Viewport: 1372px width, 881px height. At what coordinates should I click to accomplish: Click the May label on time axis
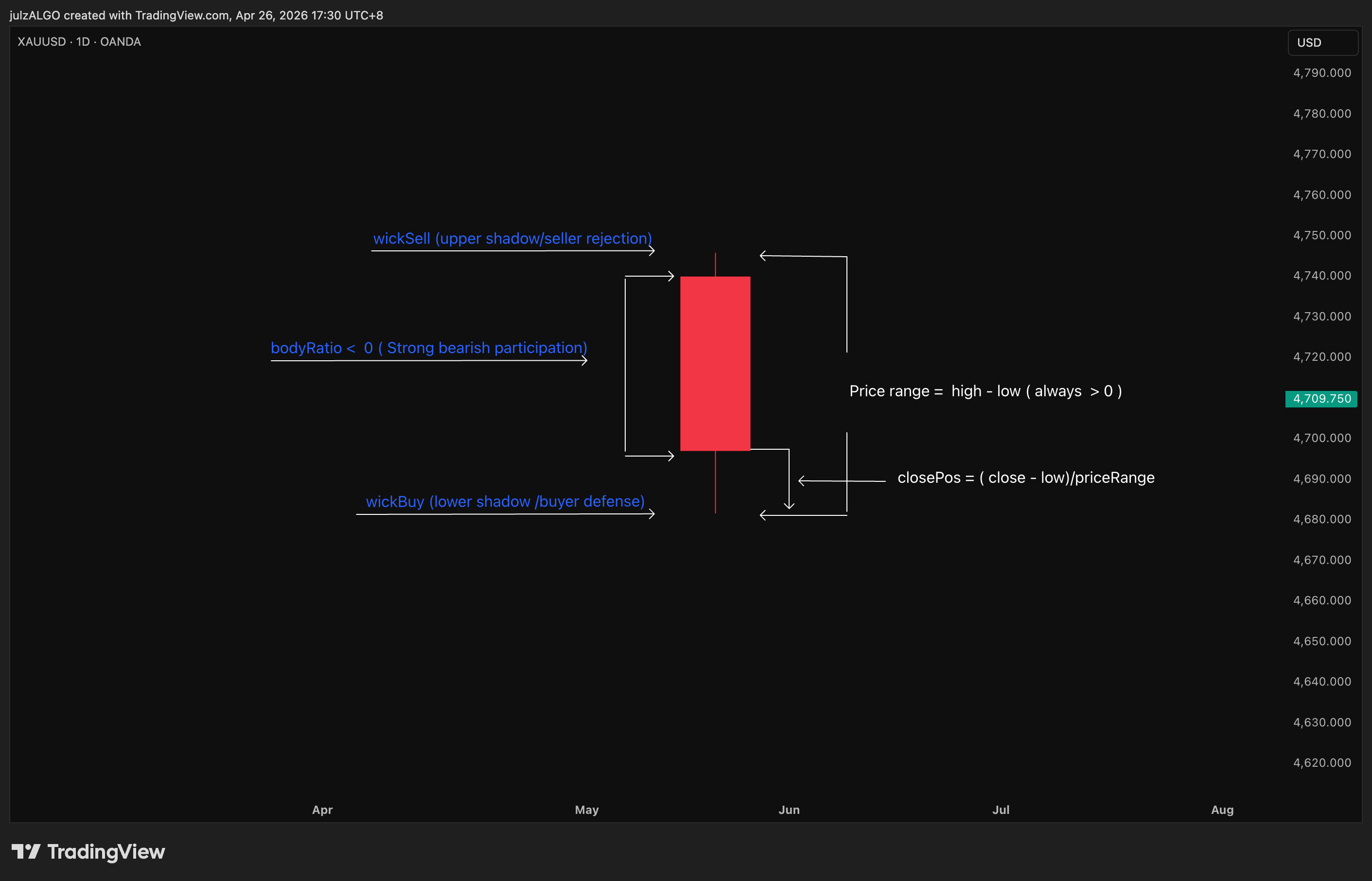[587, 810]
